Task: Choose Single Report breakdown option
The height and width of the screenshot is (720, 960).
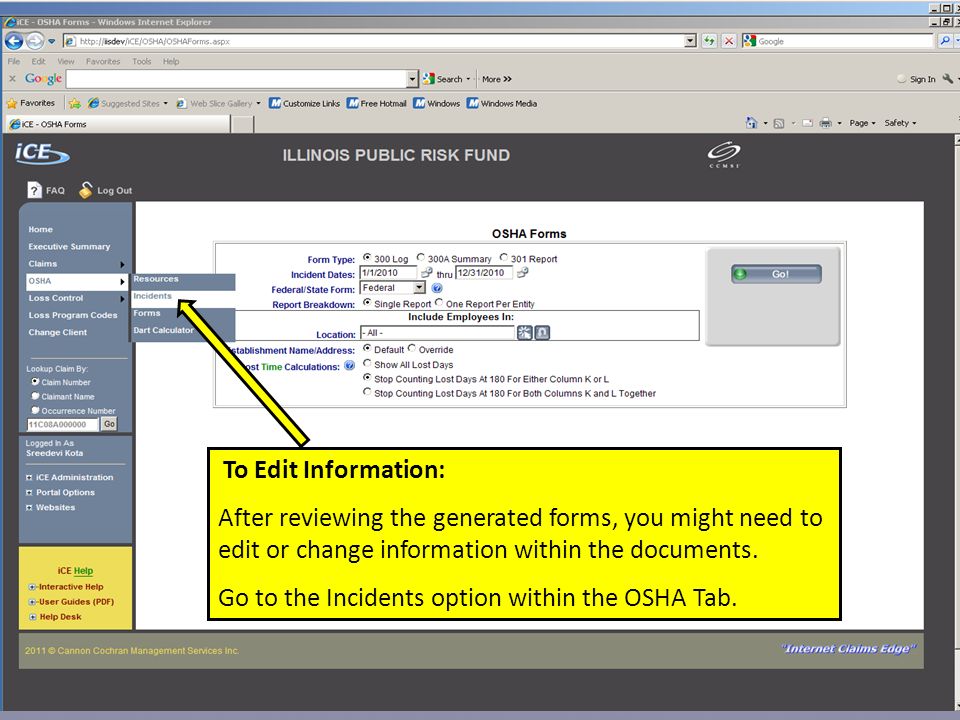Action: pyautogui.click(x=367, y=302)
